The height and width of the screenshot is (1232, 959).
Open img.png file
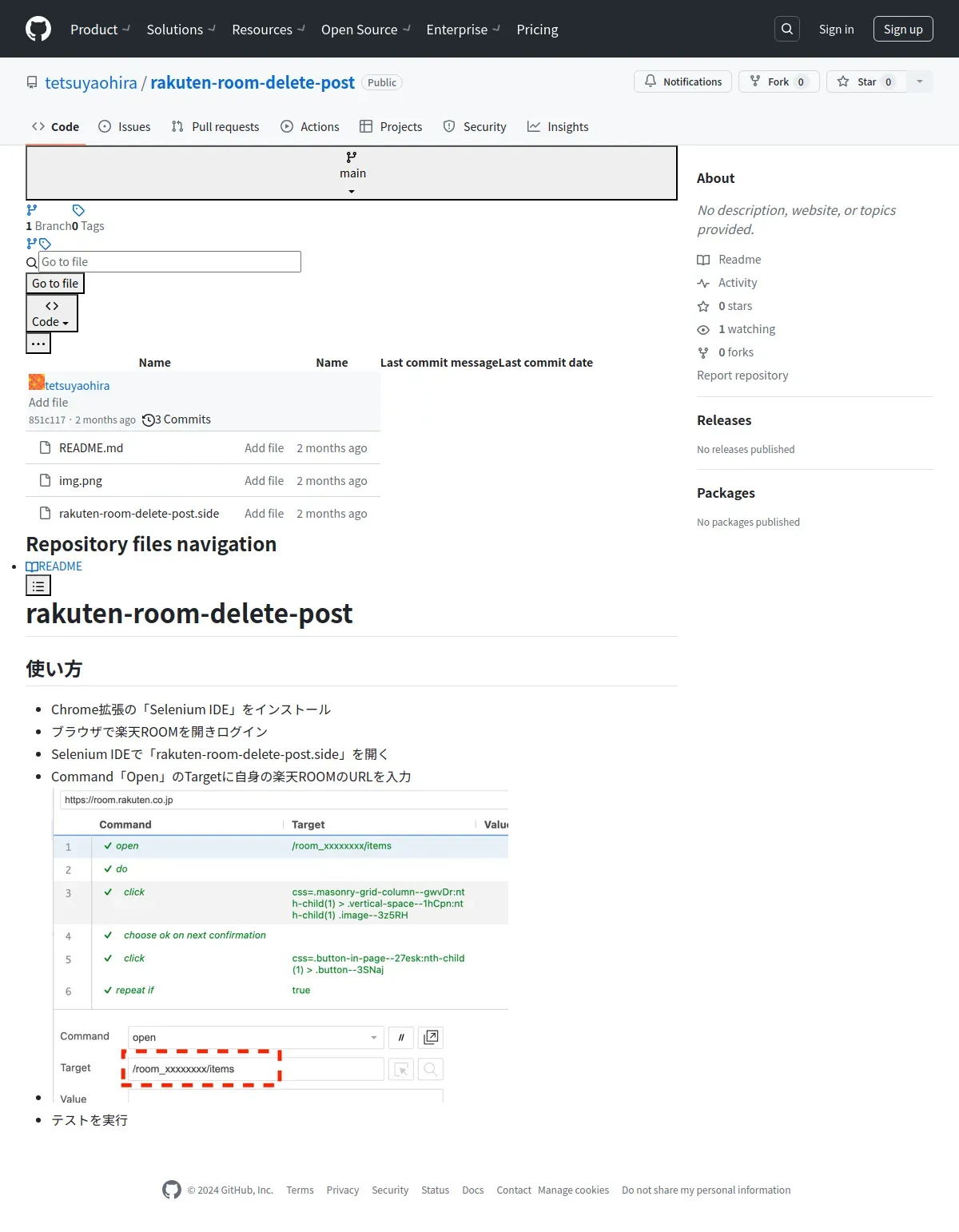click(81, 480)
